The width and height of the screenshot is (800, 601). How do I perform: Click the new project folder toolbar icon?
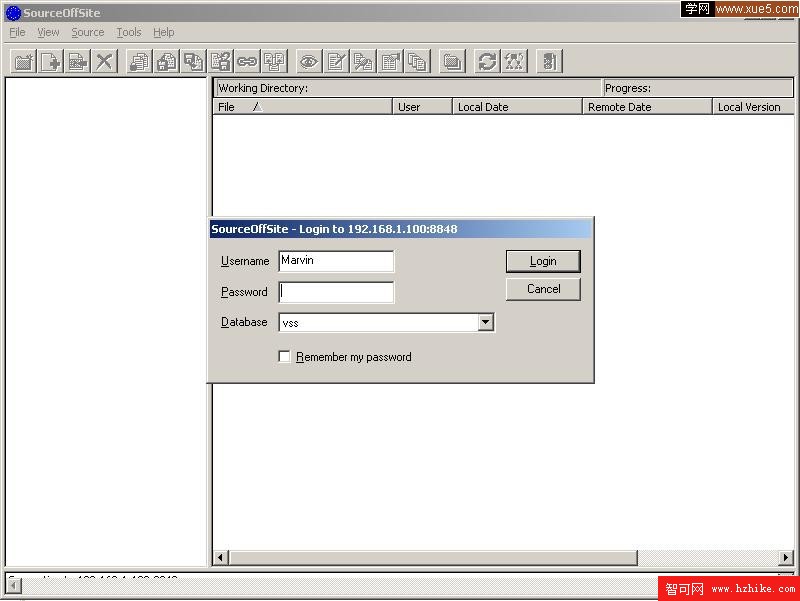coord(23,62)
